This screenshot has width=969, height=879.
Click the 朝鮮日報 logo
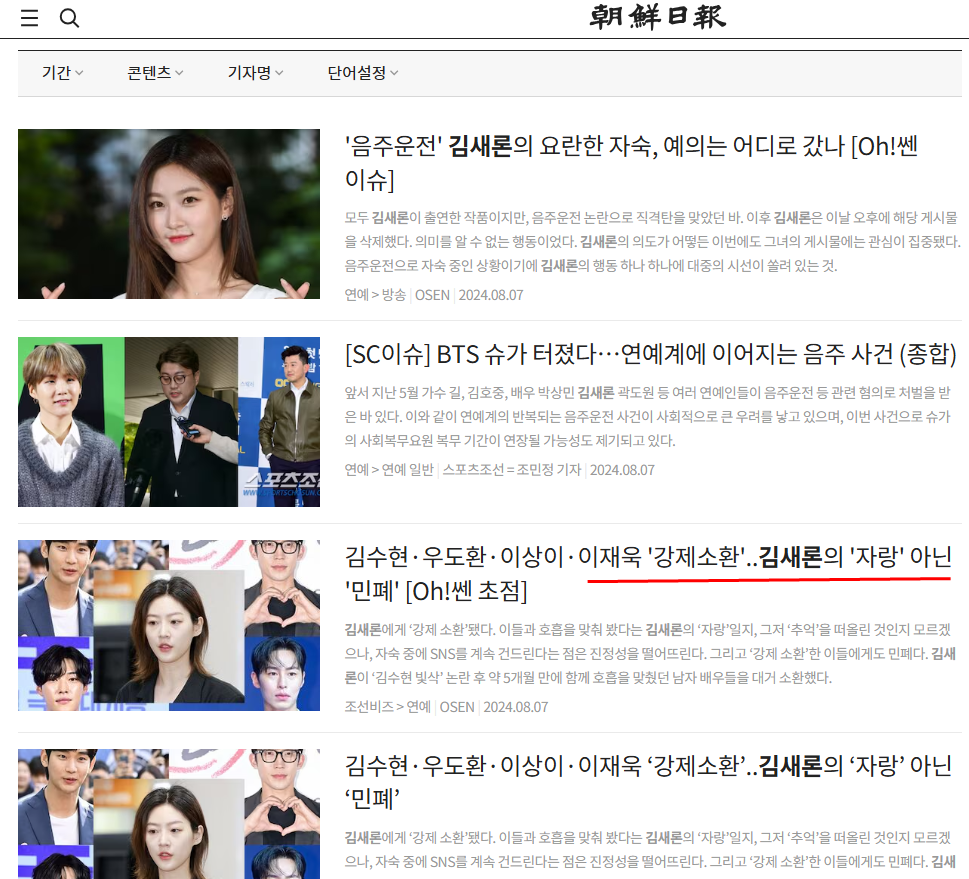(658, 17)
